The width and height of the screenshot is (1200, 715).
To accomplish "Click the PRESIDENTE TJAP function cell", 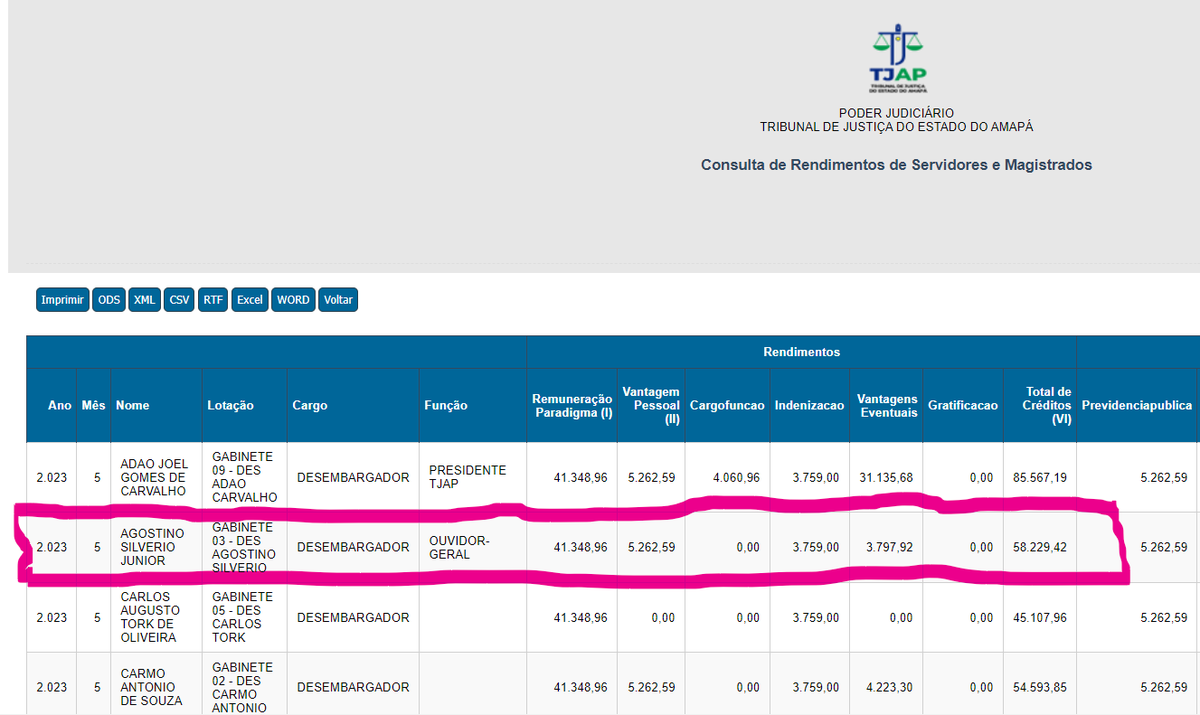I will 468,478.
